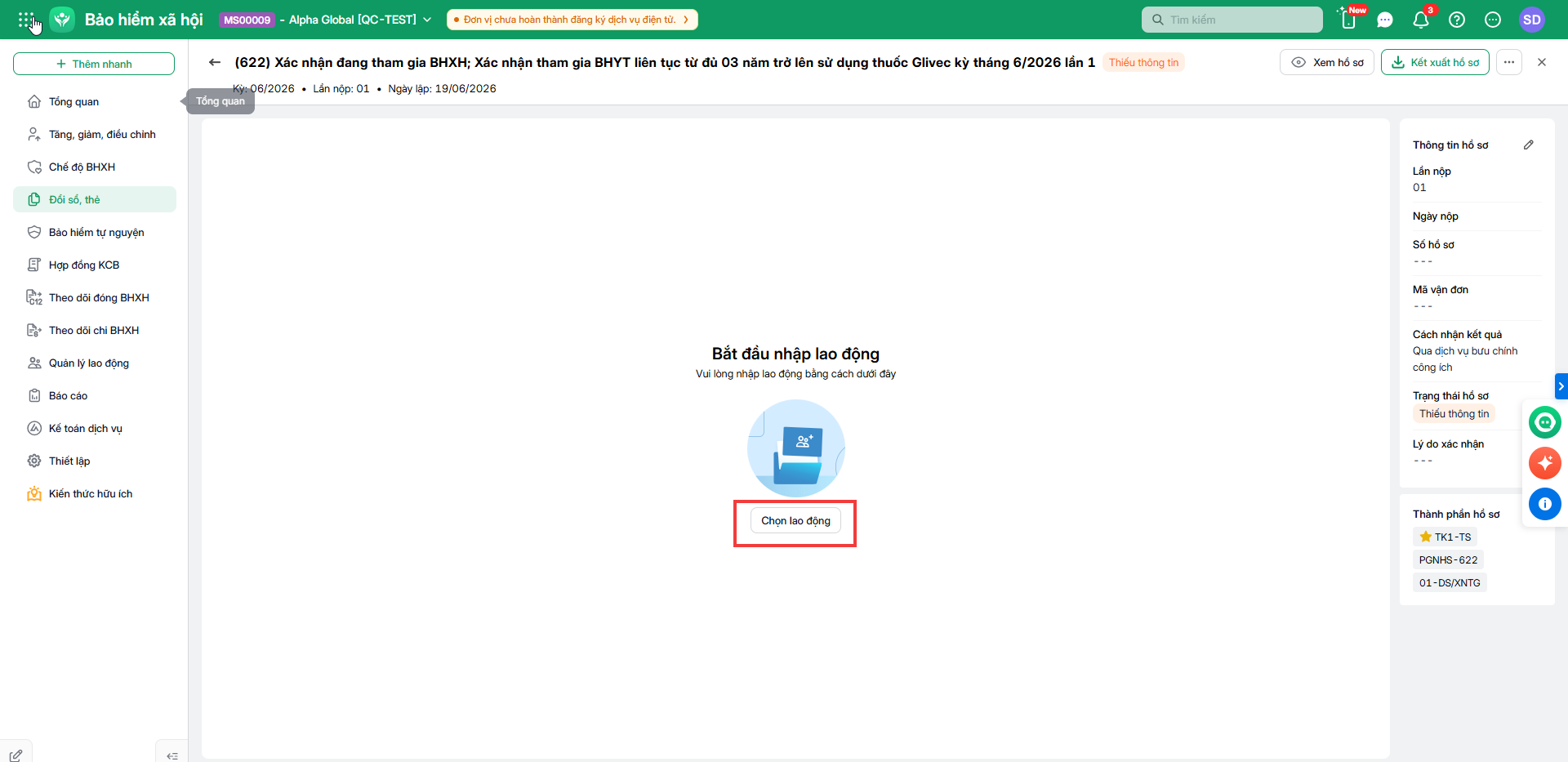Go back with the left arrow
The image size is (1568, 762).
click(x=215, y=62)
